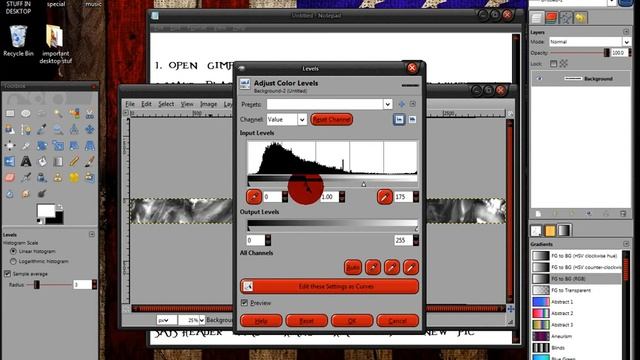Select the Ellipse Select tool

tap(26, 113)
